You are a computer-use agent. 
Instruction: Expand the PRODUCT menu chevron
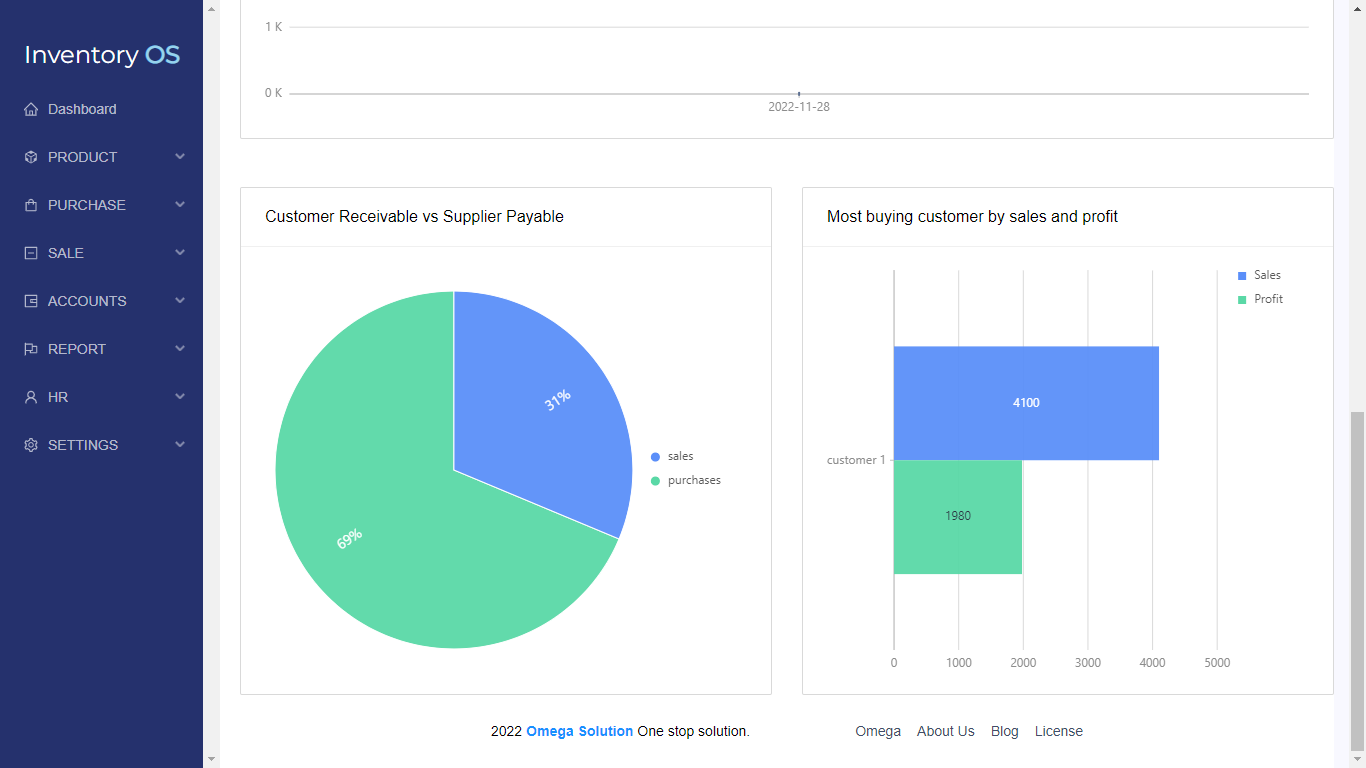click(x=180, y=157)
